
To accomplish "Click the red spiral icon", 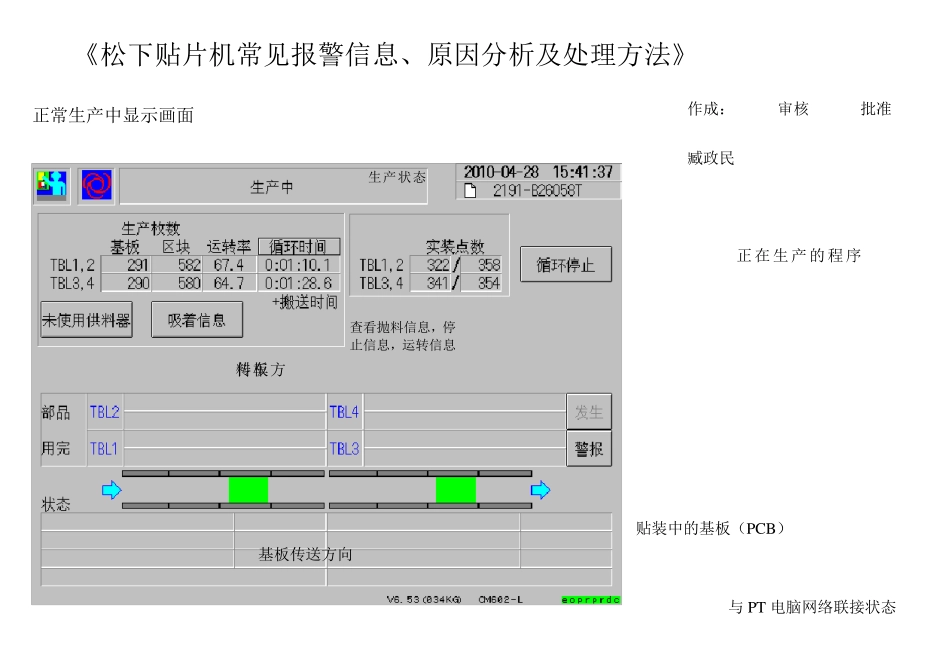I will (97, 185).
